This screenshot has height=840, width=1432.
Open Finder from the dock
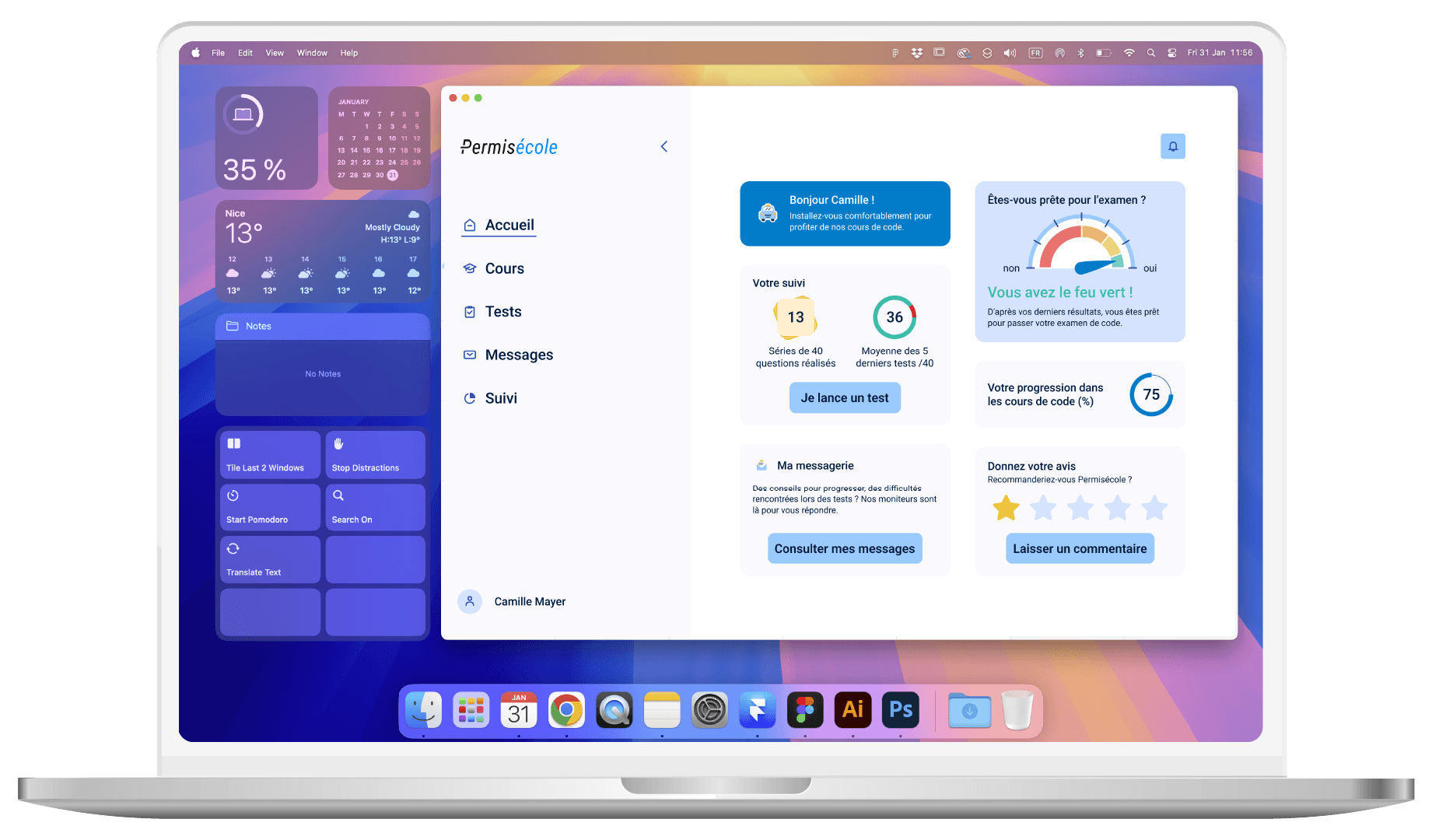tap(424, 709)
